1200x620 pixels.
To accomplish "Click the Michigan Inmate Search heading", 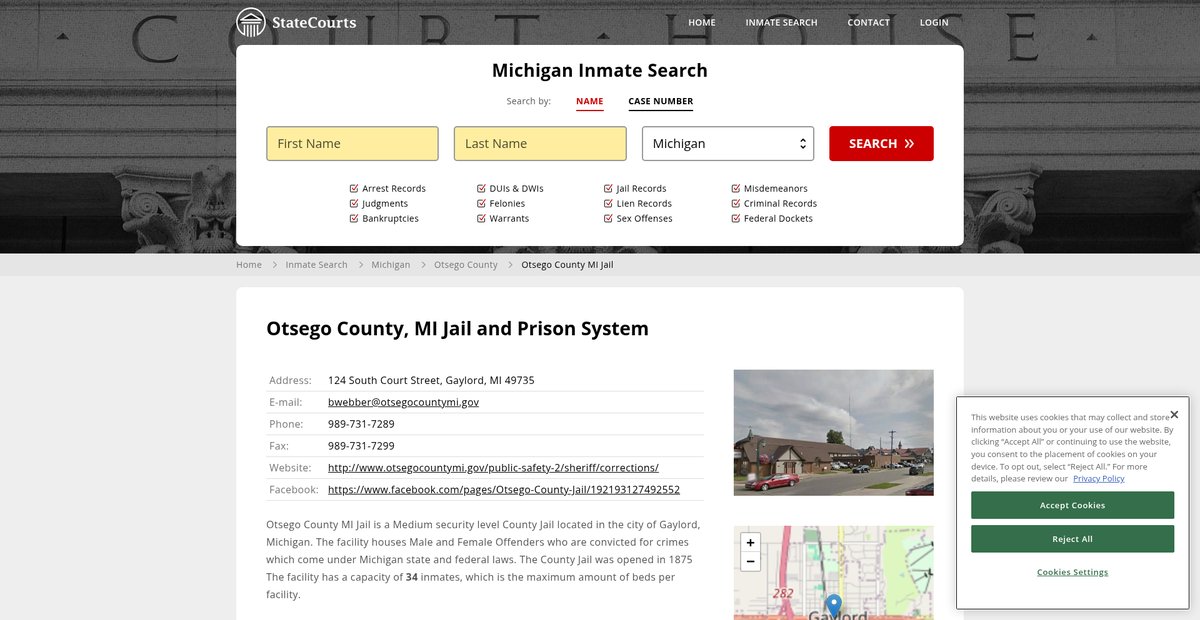I will click(600, 70).
